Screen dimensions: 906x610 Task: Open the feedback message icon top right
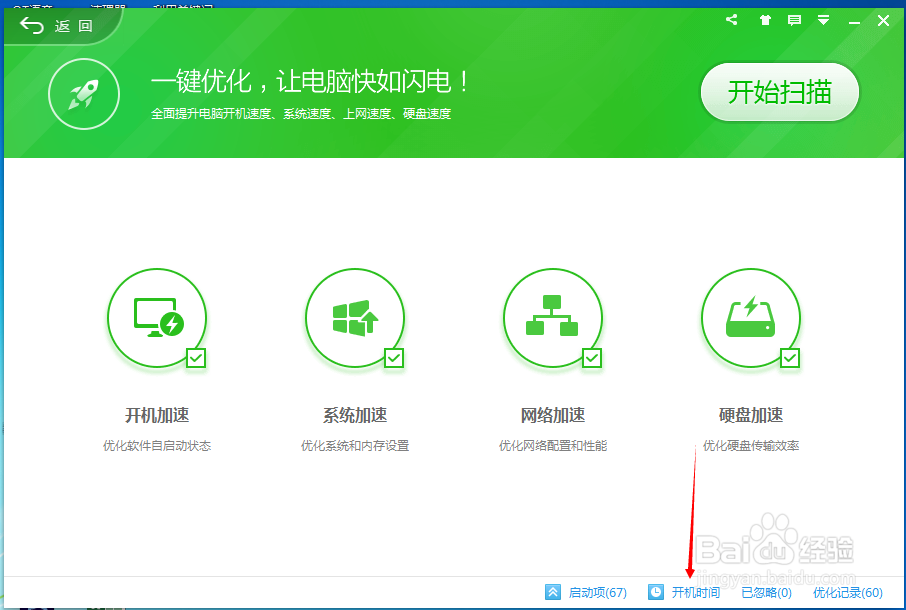[793, 19]
